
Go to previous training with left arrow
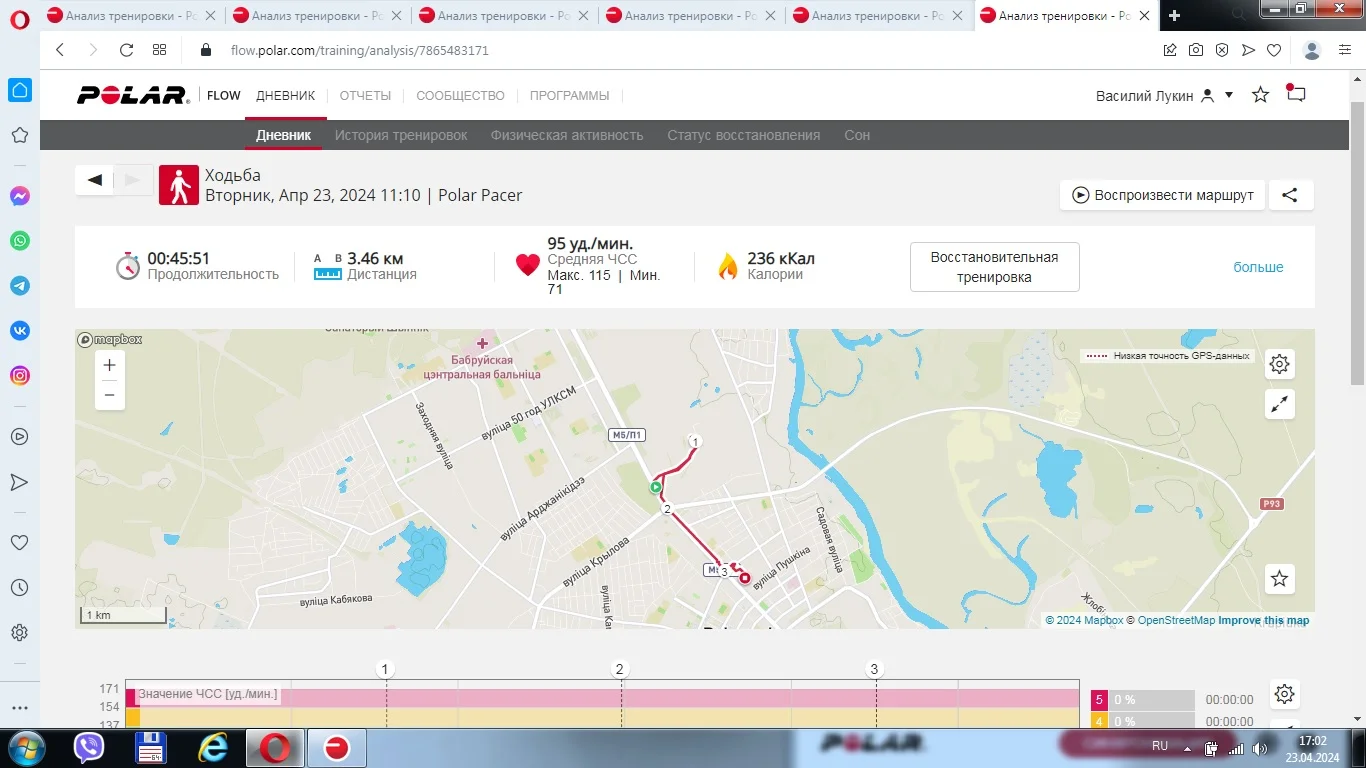[x=95, y=180]
